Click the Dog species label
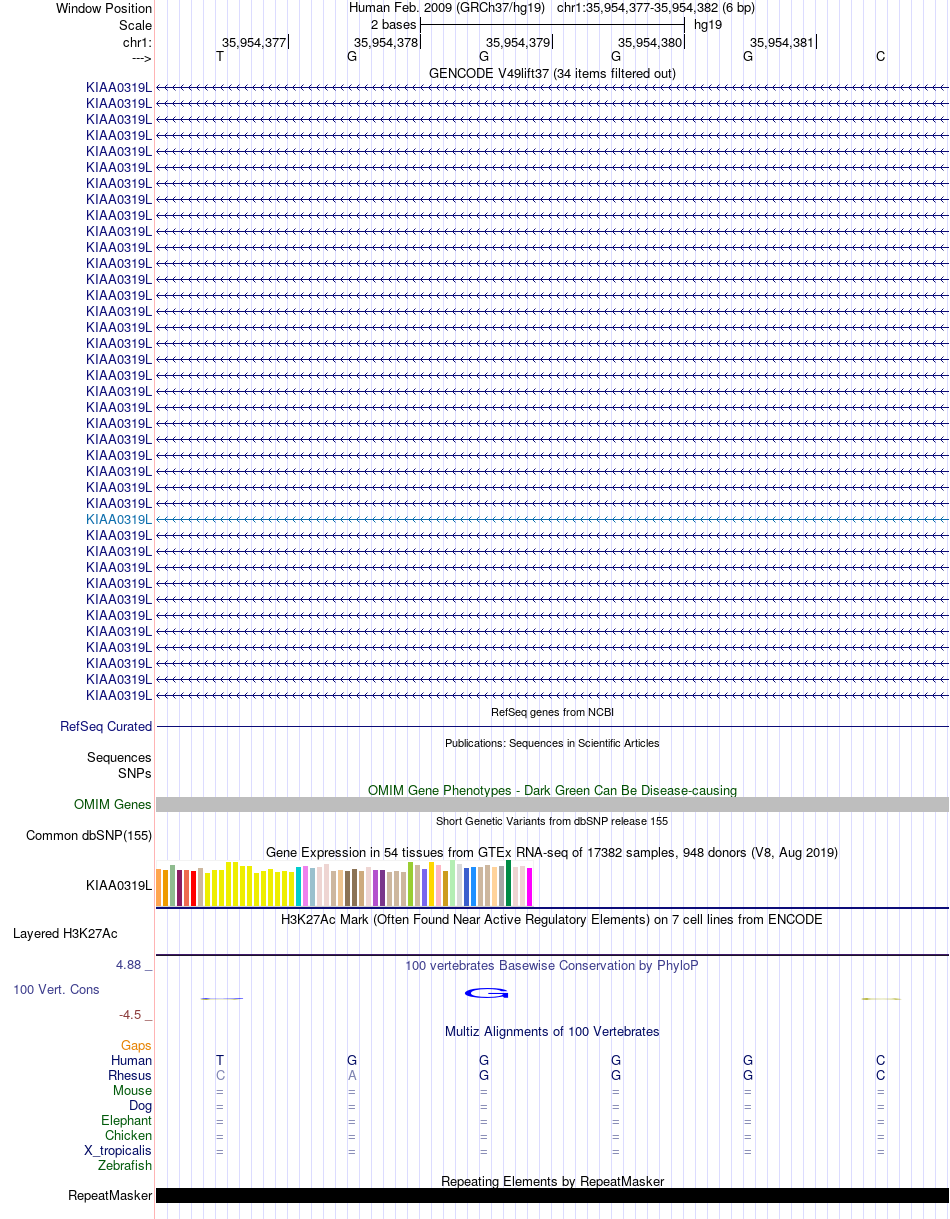 [141, 1106]
